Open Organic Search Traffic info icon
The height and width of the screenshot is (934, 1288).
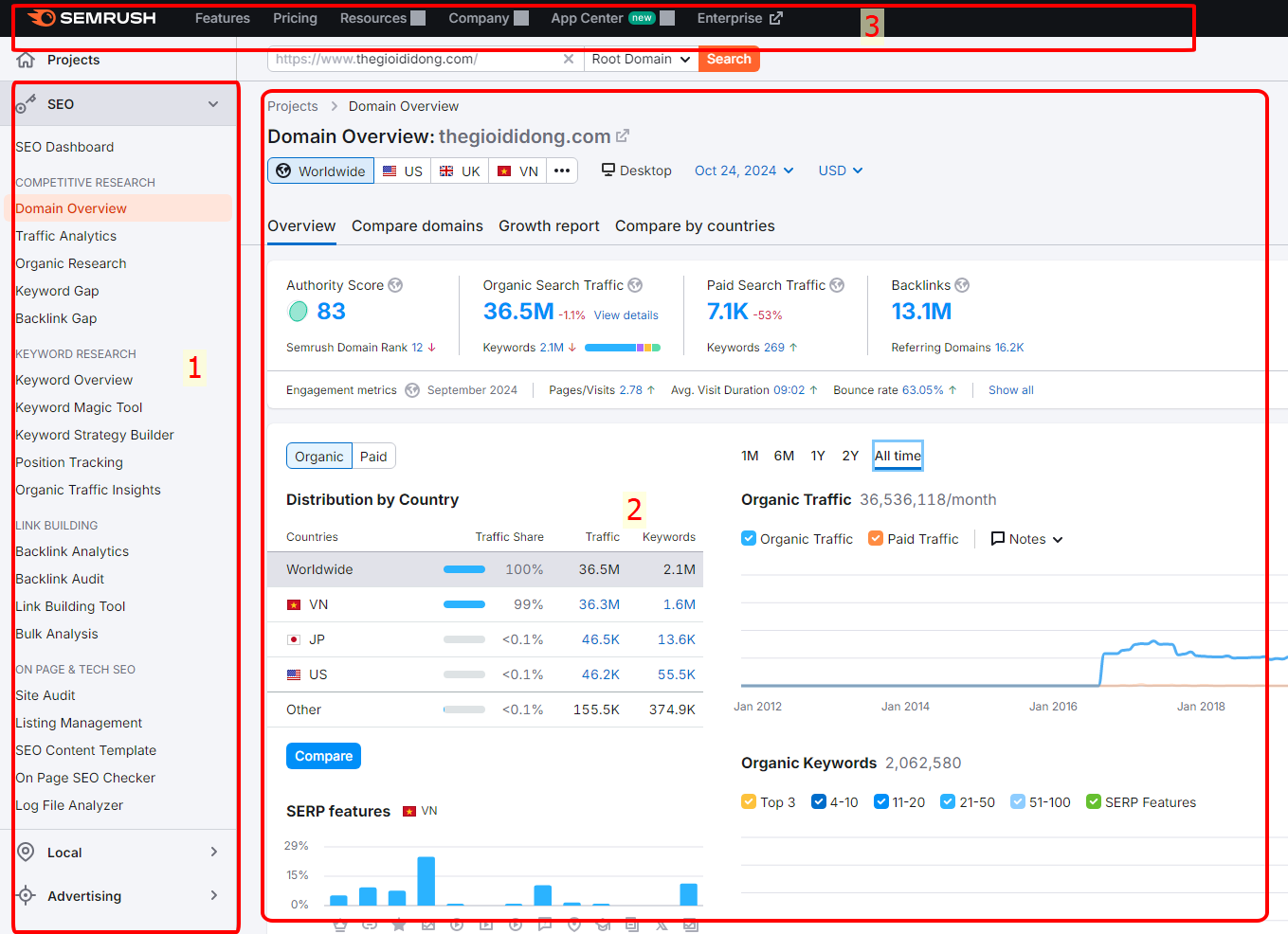tap(635, 285)
